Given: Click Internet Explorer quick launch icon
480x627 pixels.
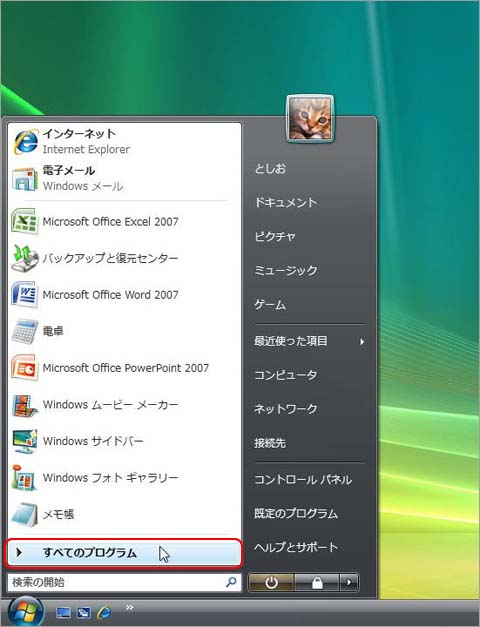Looking at the screenshot, I should (x=104, y=612).
